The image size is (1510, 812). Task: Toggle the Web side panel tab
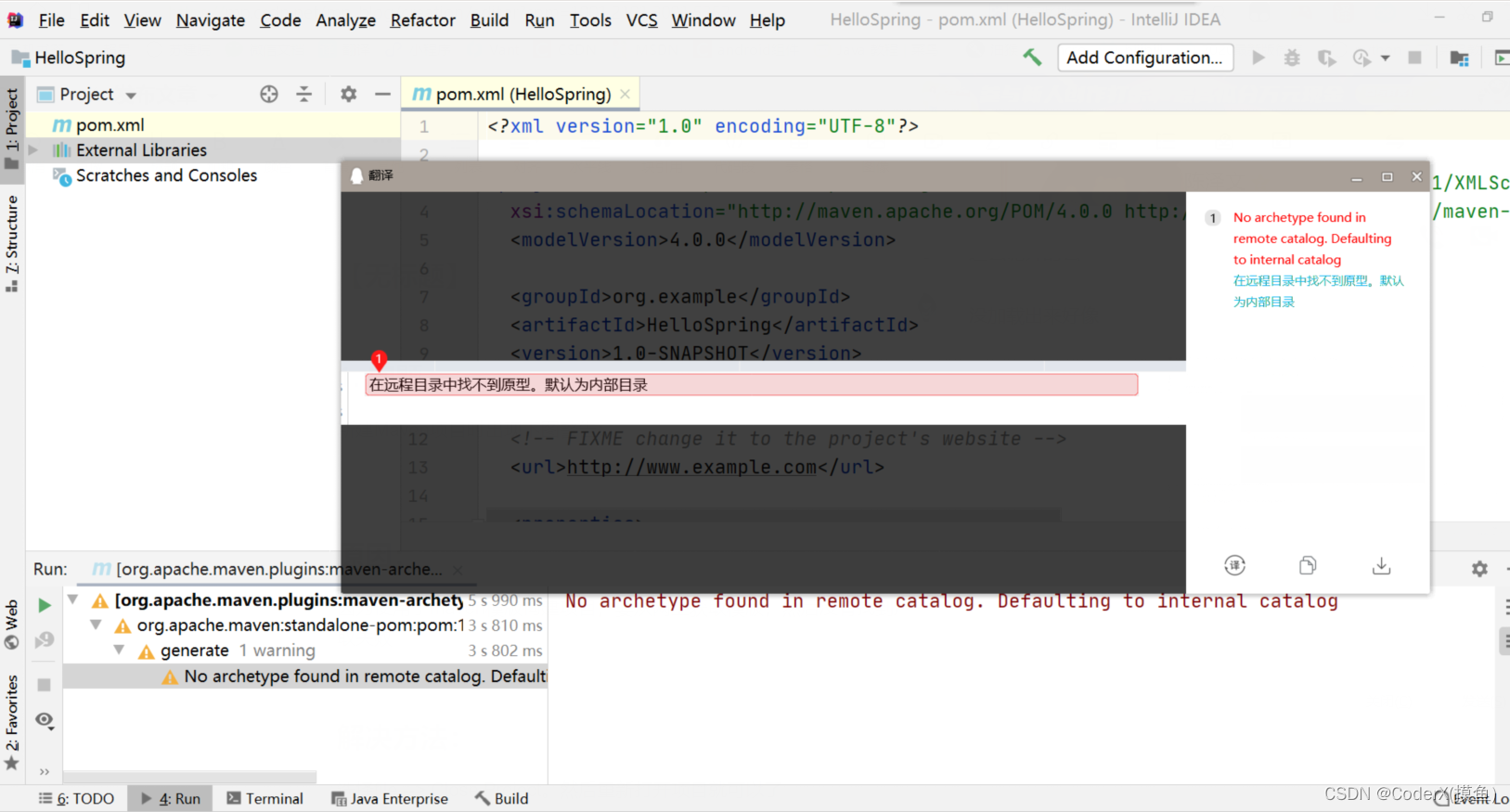click(12, 624)
